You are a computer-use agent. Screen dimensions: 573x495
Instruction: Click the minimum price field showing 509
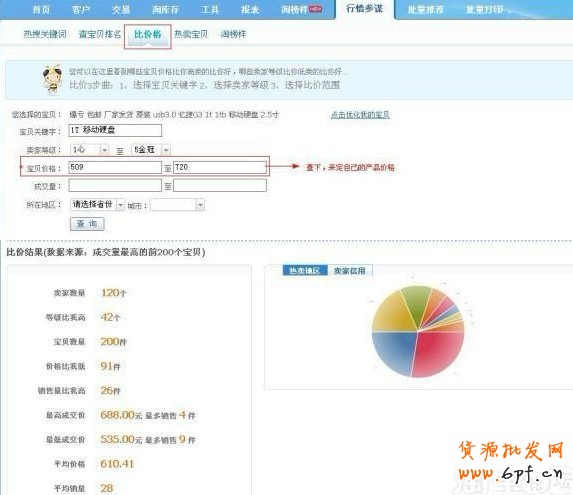(x=115, y=167)
